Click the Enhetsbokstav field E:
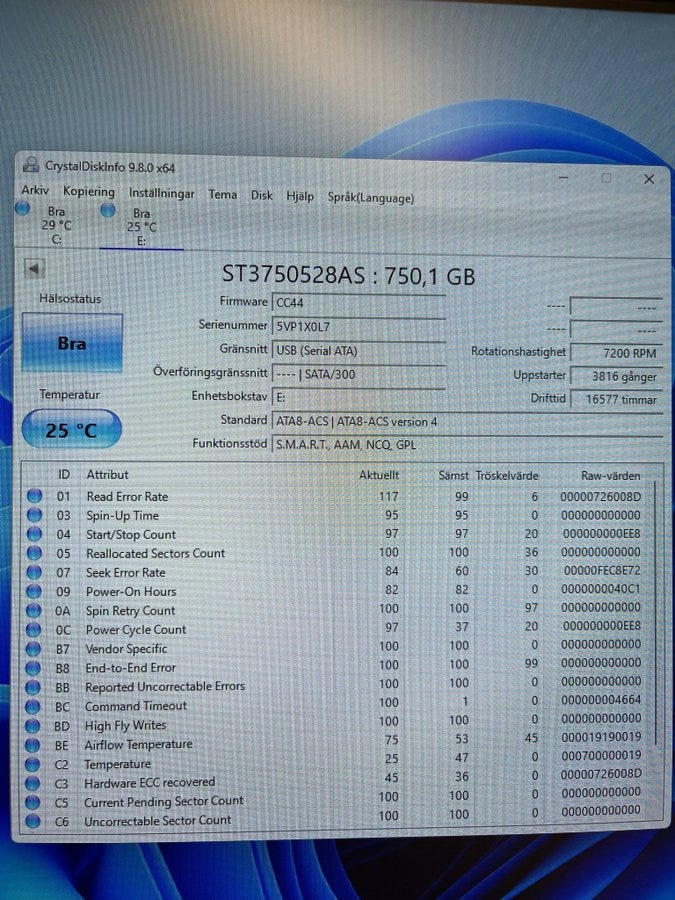 (359, 397)
